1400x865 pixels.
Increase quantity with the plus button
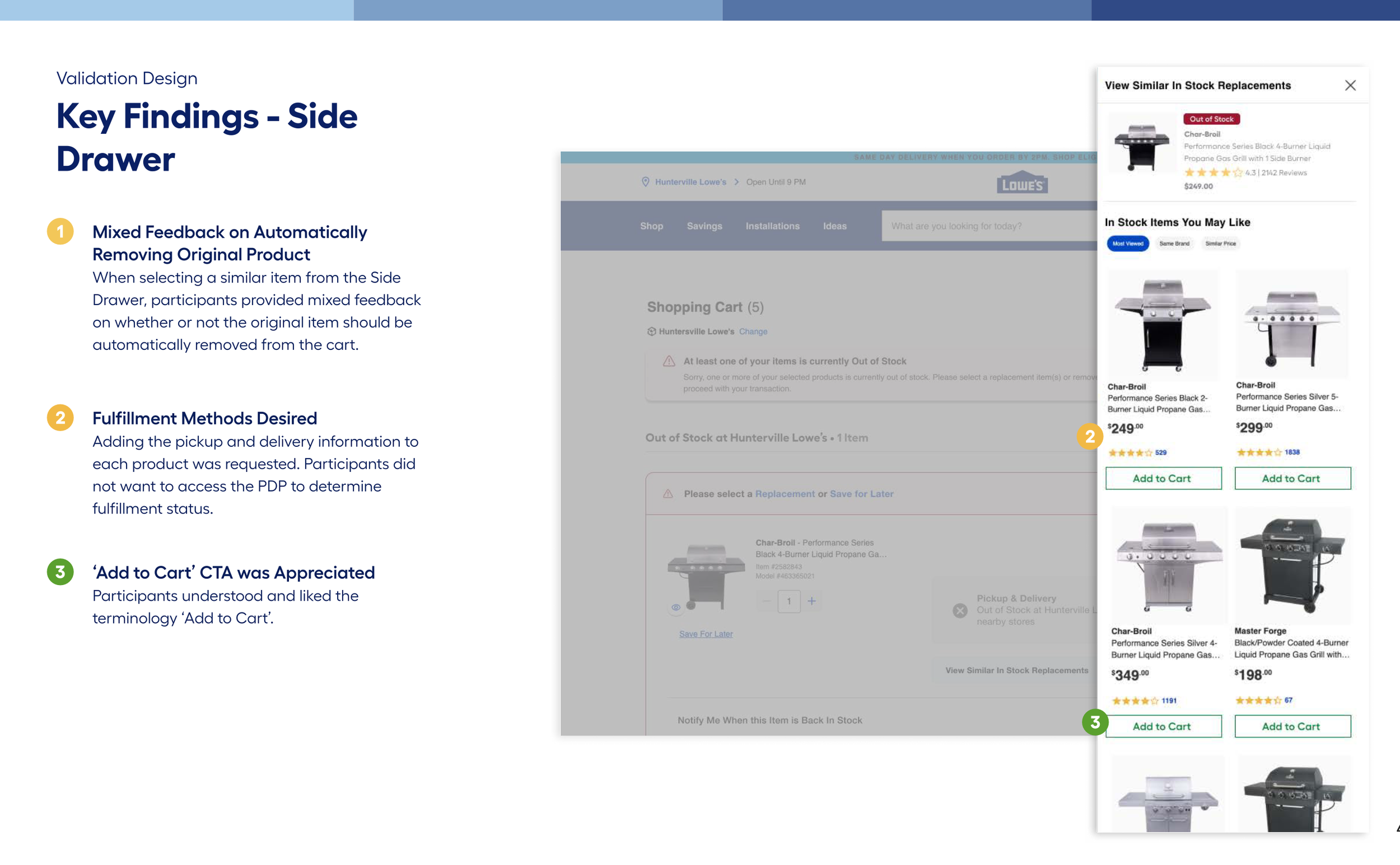pyautogui.click(x=811, y=601)
